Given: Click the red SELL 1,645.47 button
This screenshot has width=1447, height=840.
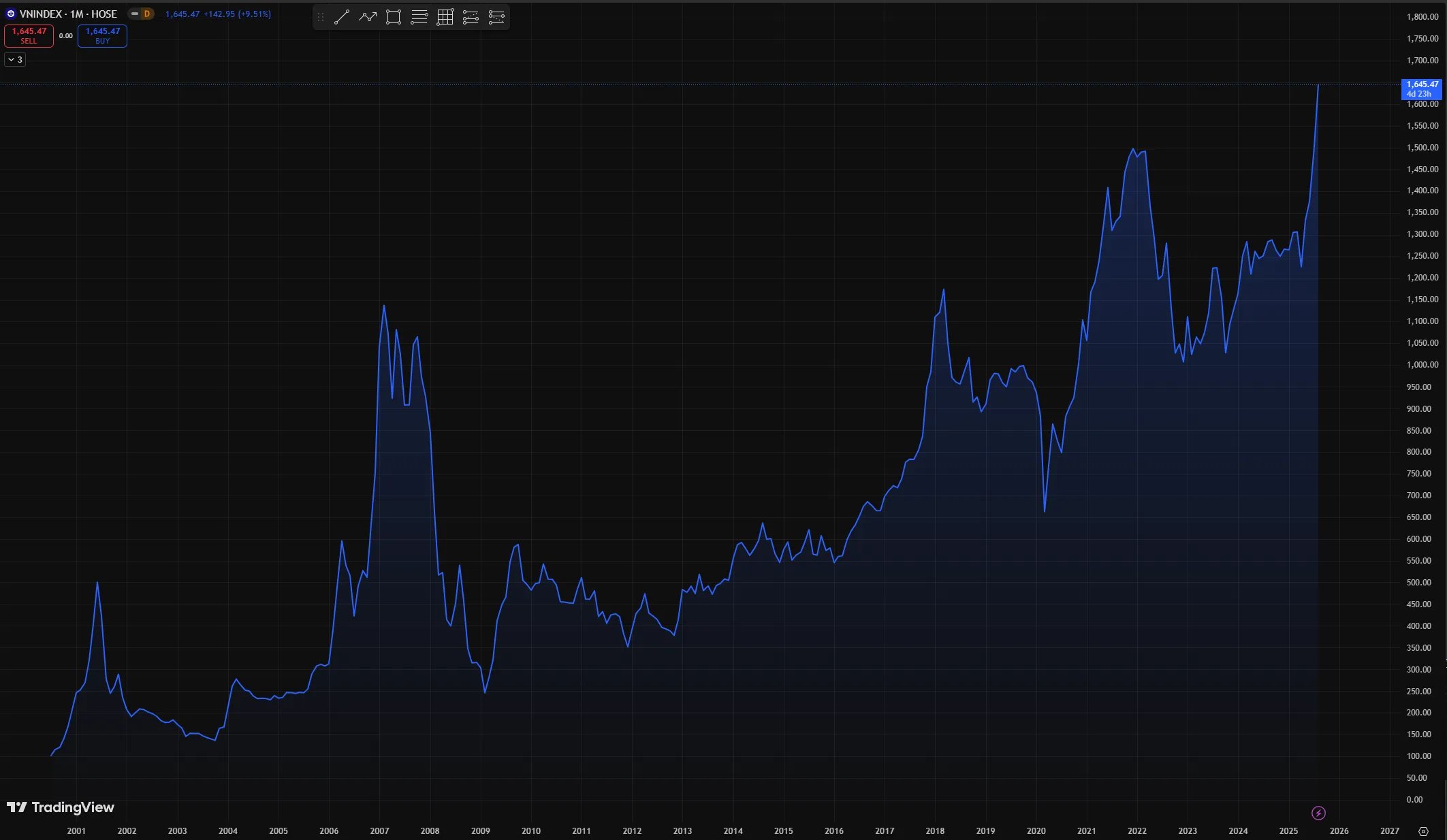Looking at the screenshot, I should [x=29, y=35].
